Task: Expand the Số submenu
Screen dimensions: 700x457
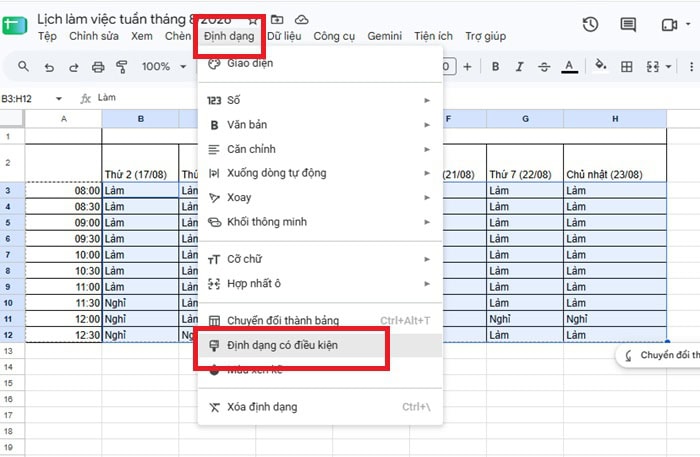Action: coord(320,100)
